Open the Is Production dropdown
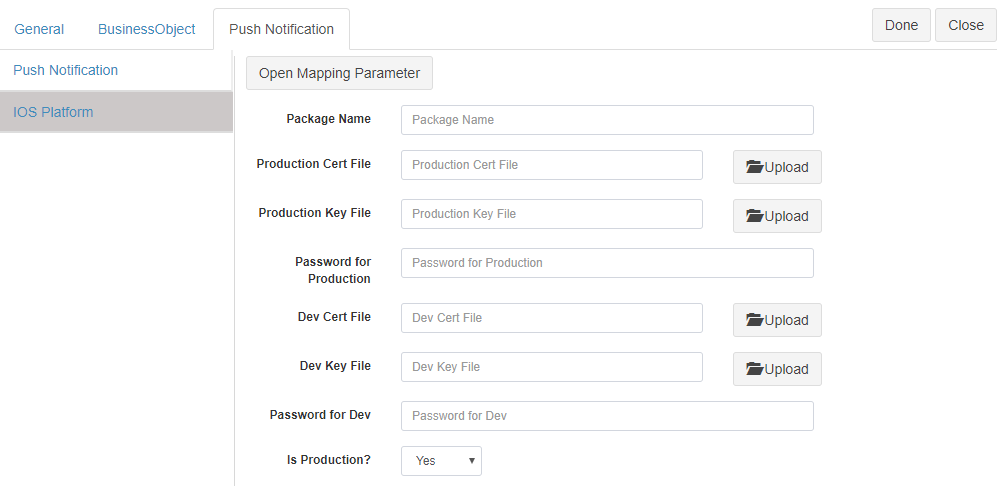Viewport: 1007px width, 486px height. tap(441, 461)
